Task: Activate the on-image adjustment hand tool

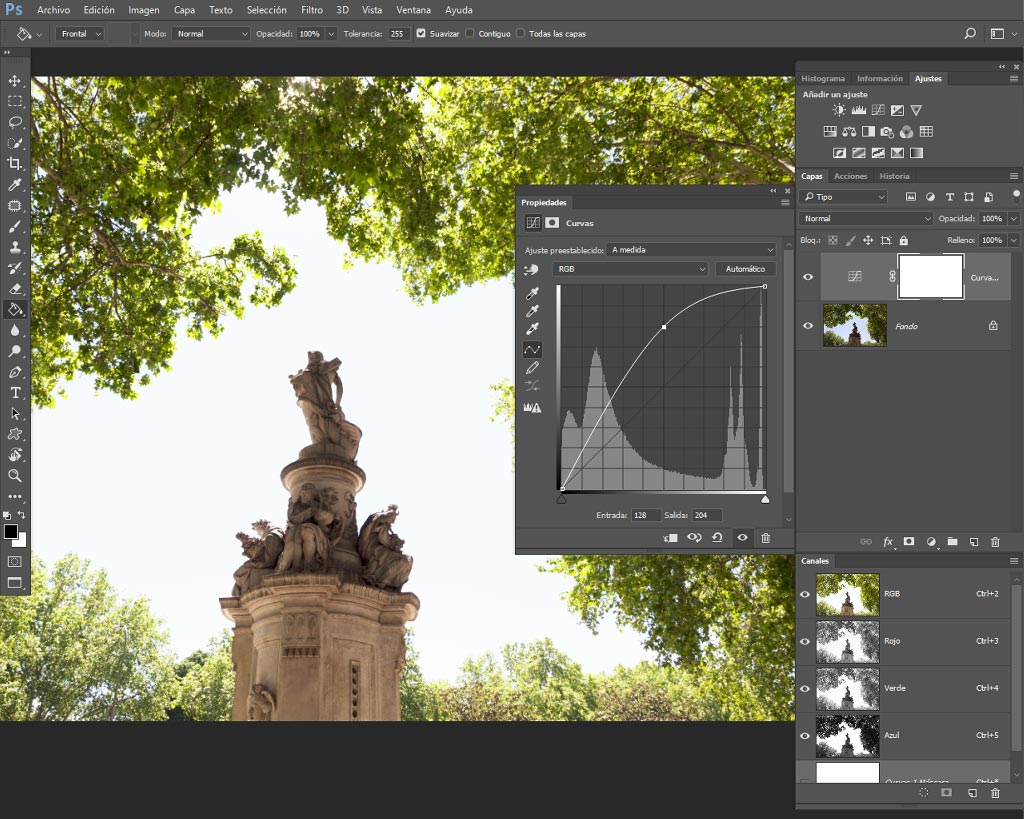Action: tap(532, 269)
